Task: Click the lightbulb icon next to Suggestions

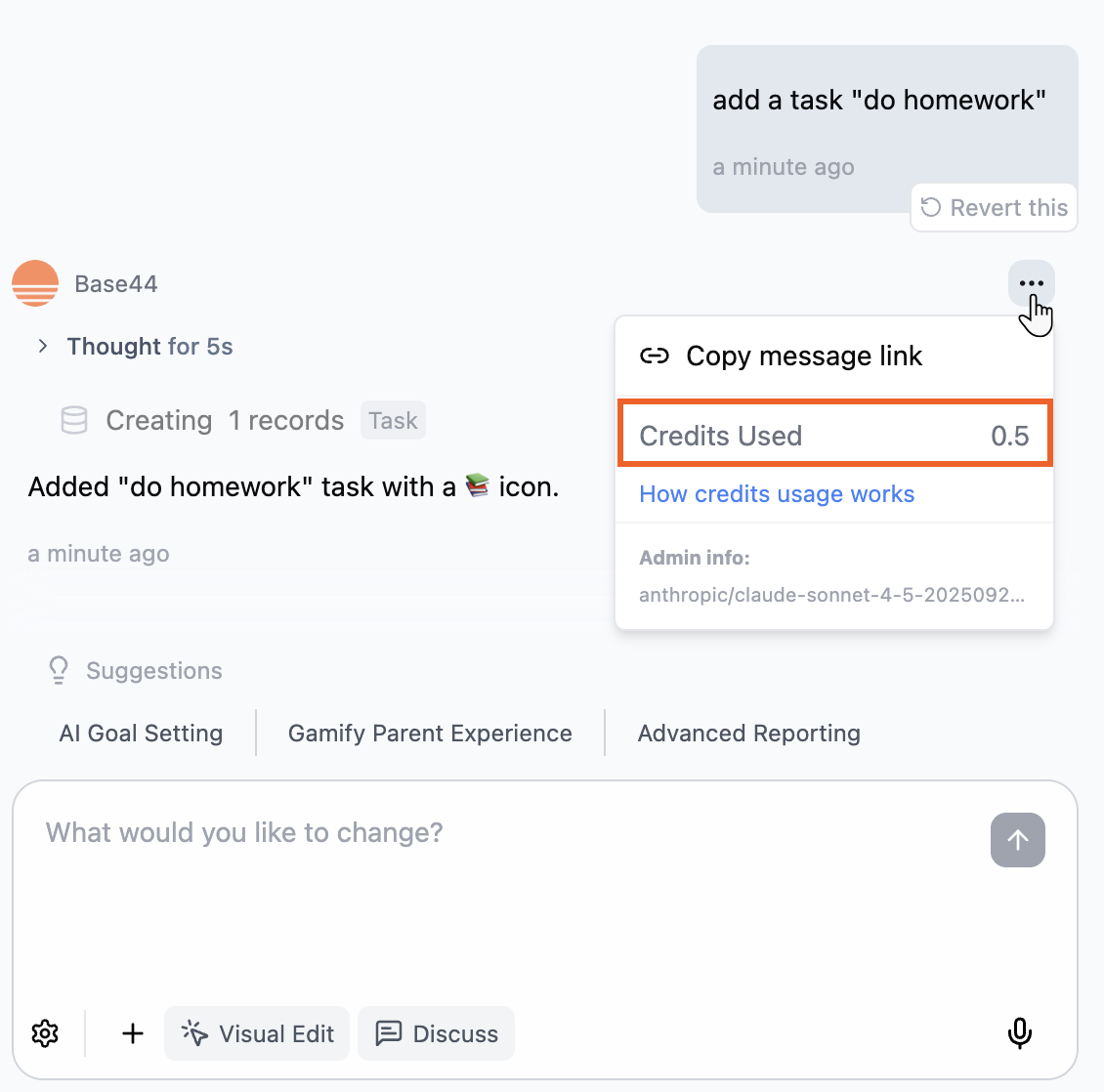Action: [x=58, y=670]
